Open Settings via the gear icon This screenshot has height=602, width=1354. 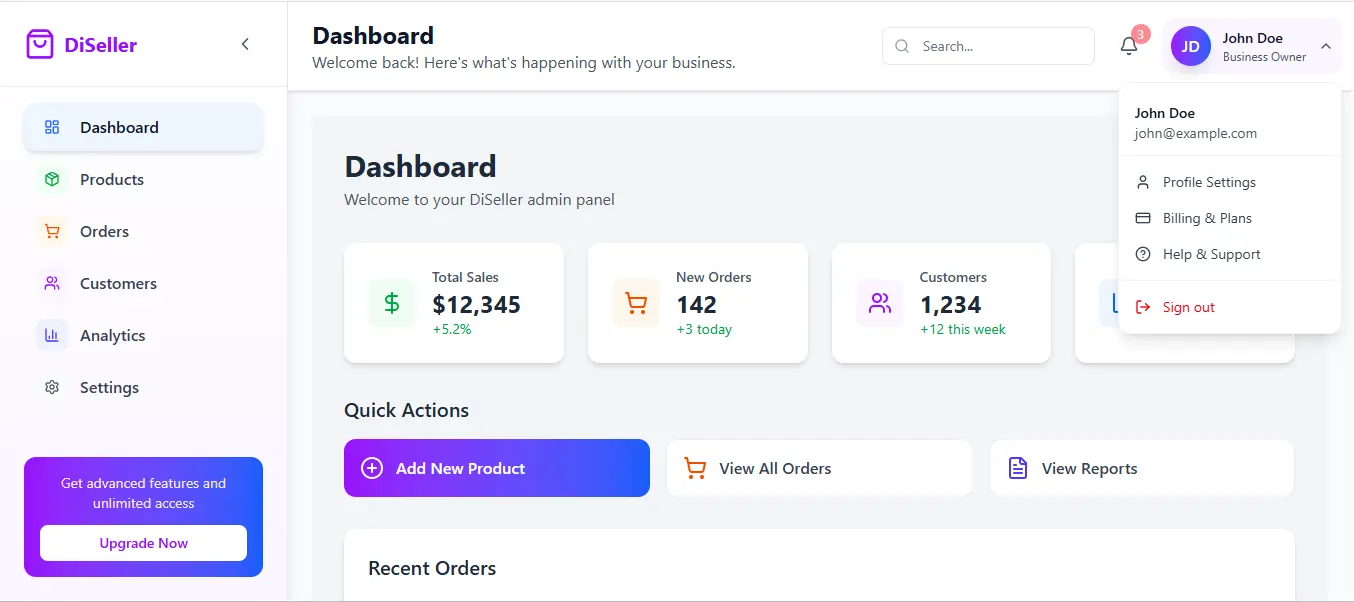[52, 387]
